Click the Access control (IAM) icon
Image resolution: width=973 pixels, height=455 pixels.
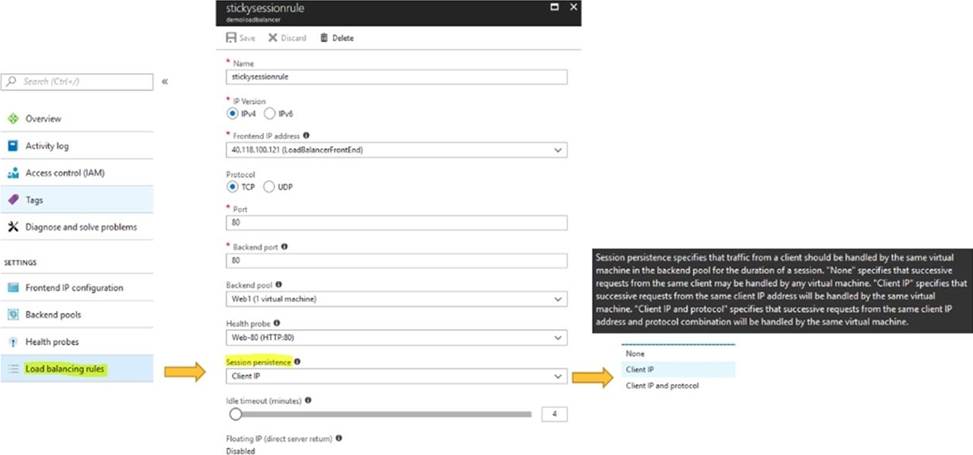[13, 173]
